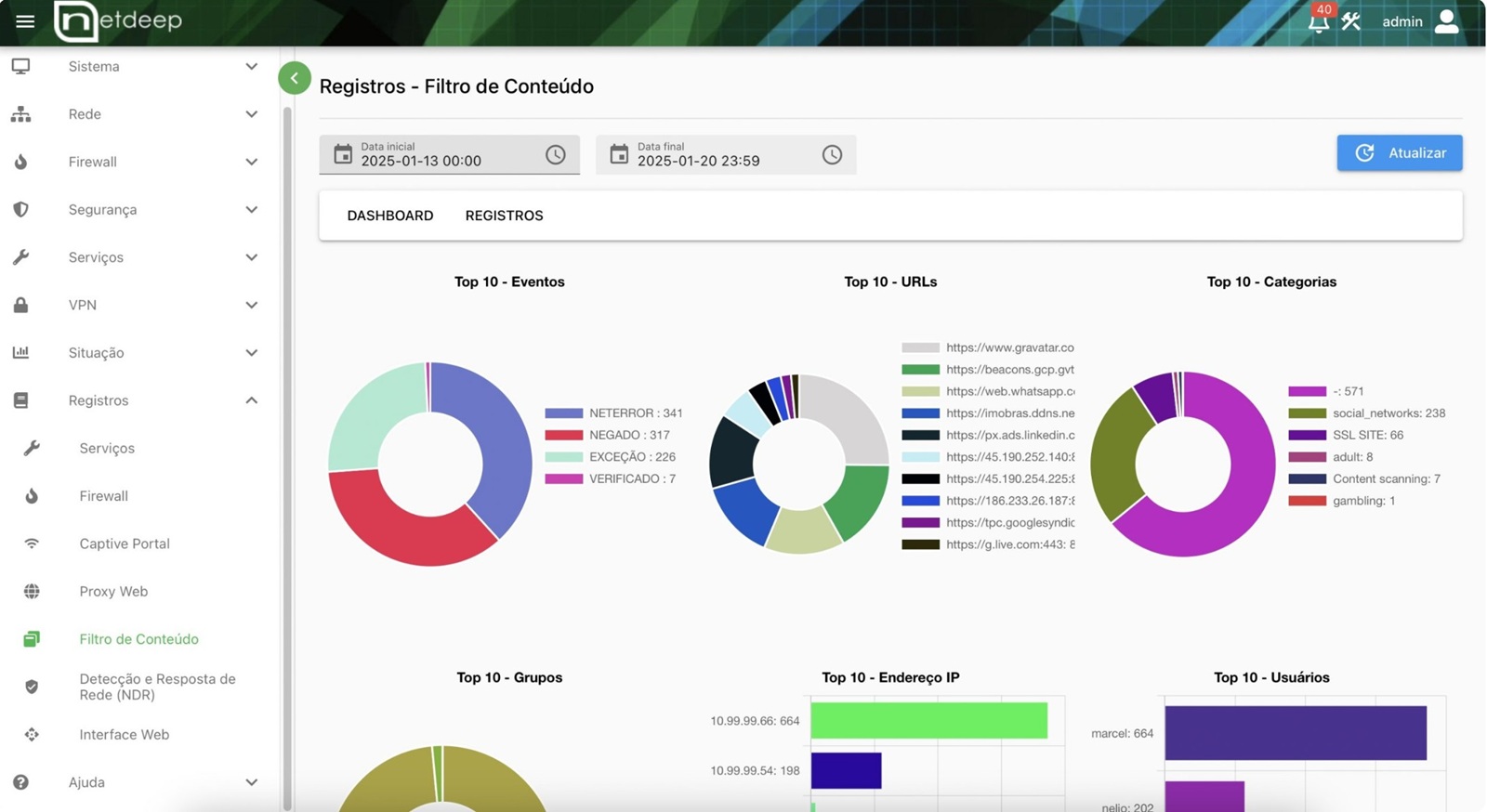Collapse sidebar with green back arrow

point(295,78)
